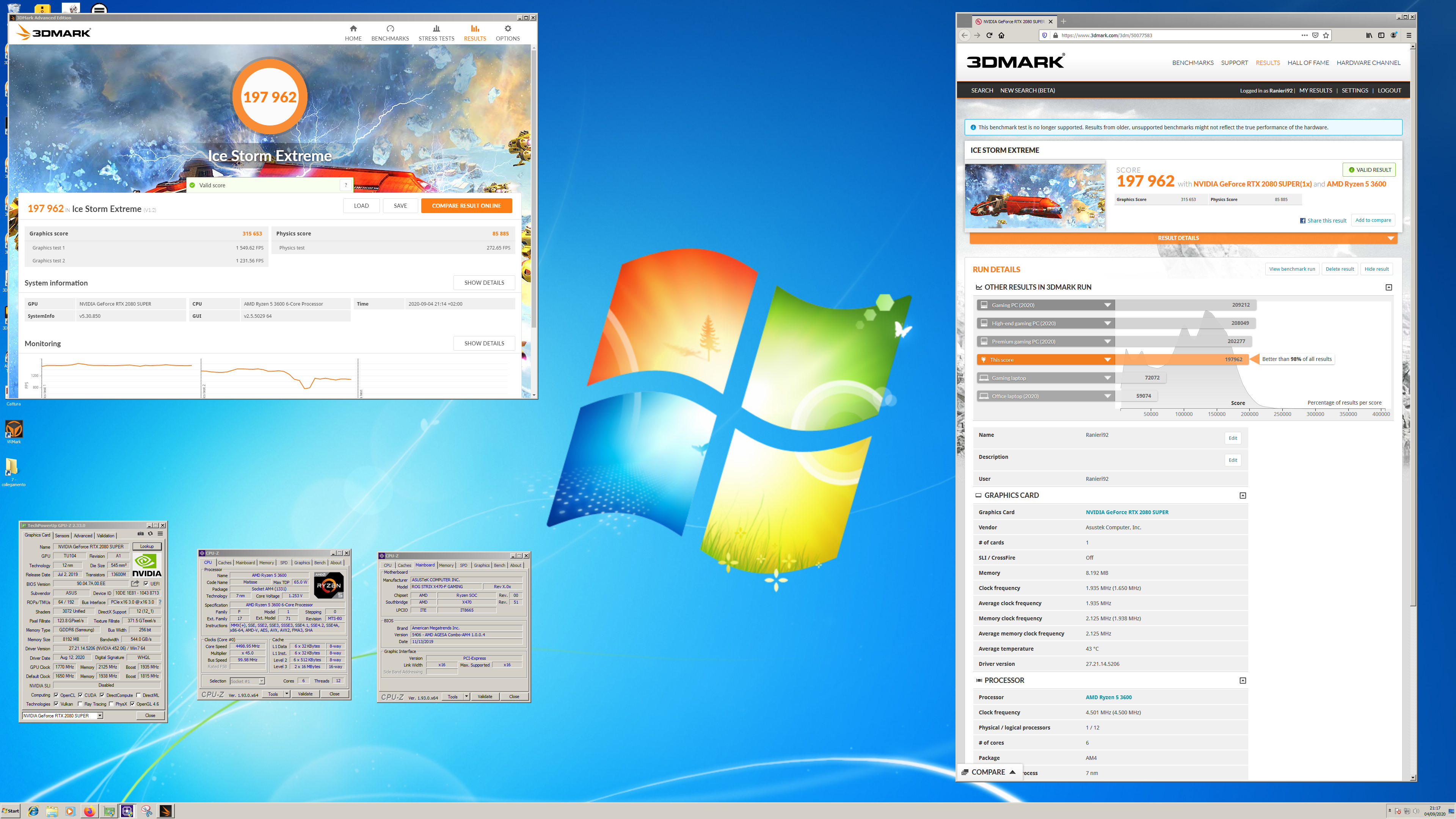Open Benchmarks in the 3DMark app

point(390,33)
